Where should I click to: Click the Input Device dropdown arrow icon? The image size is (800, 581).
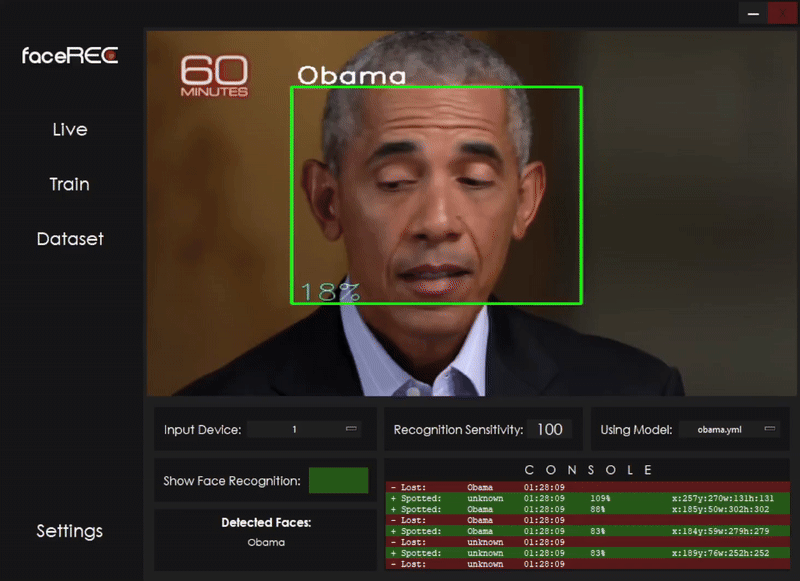351,429
